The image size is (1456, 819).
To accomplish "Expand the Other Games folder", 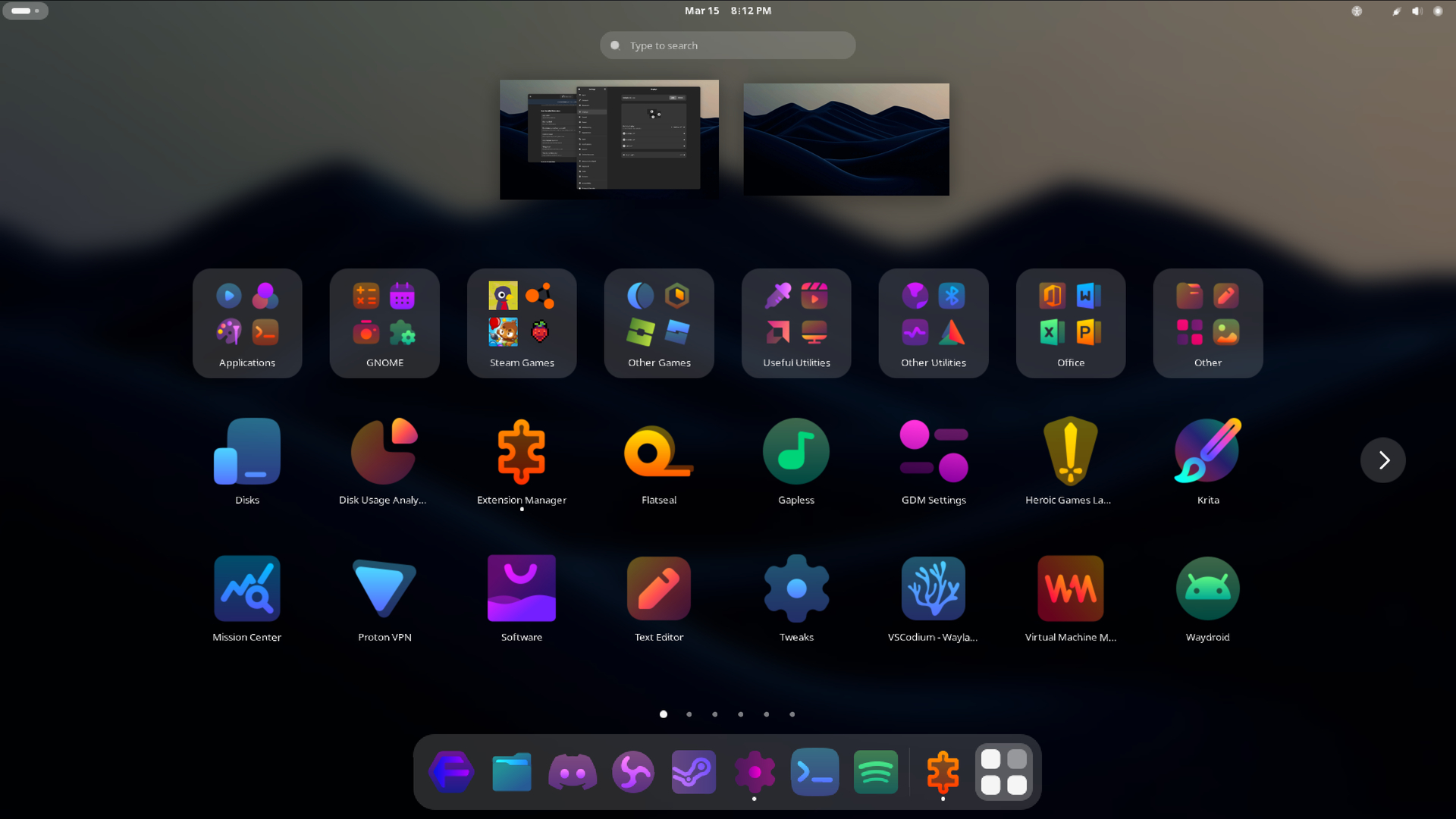I will point(659,323).
